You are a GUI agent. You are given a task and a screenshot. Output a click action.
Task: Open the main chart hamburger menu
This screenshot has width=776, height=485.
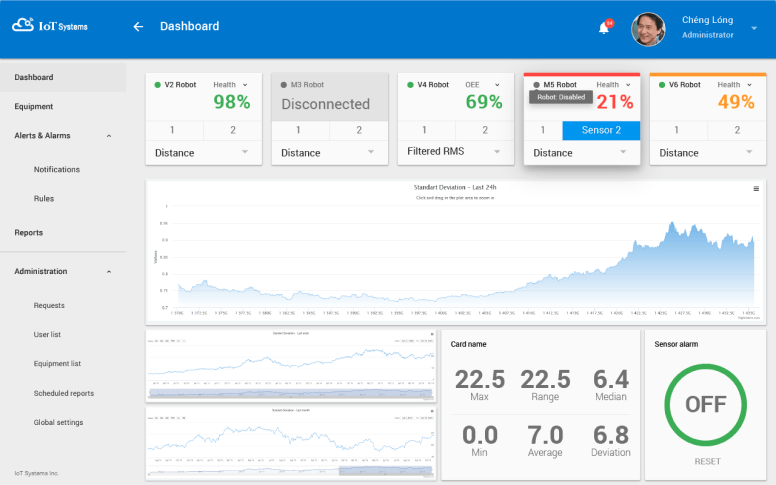756,188
